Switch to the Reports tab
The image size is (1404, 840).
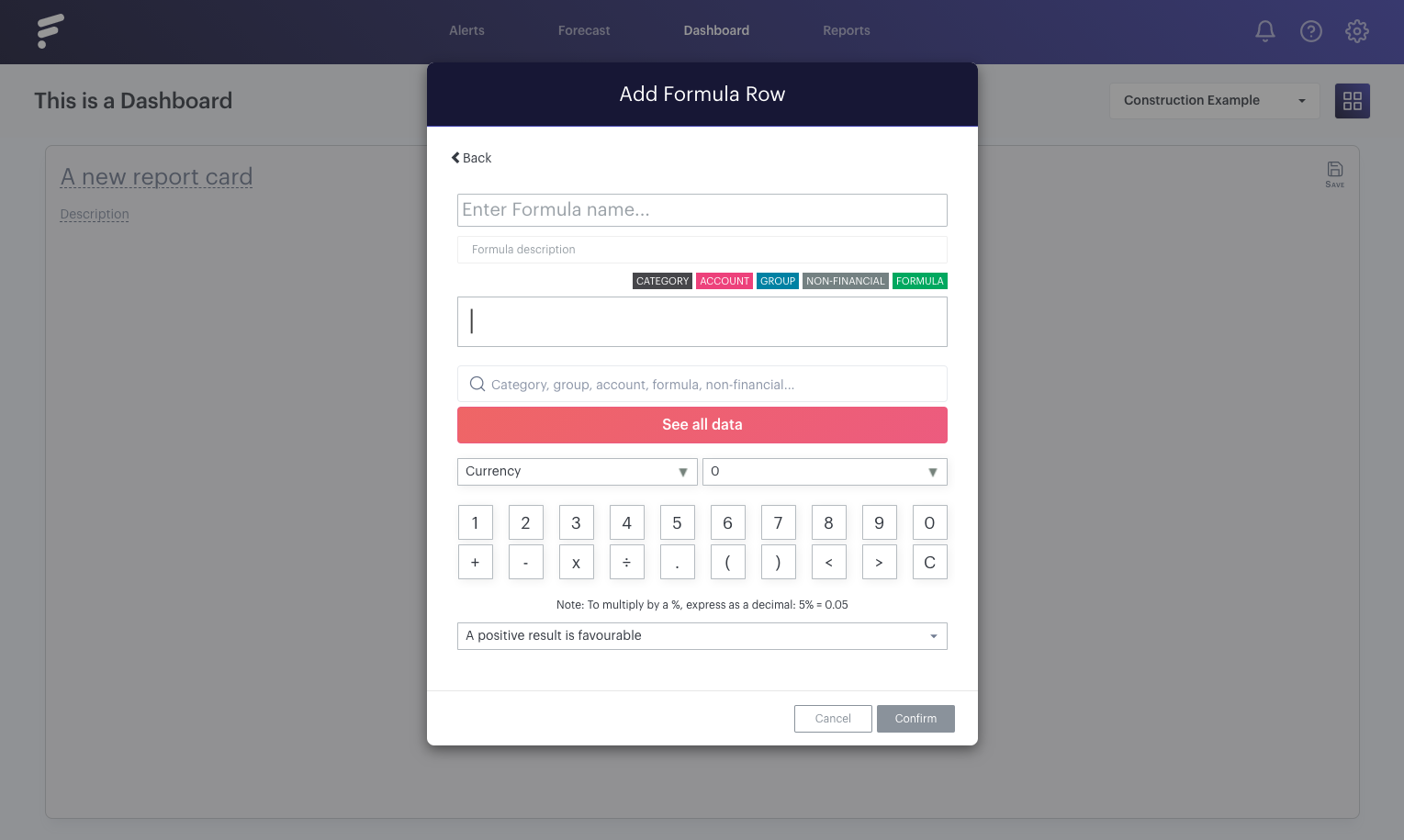pos(846,30)
